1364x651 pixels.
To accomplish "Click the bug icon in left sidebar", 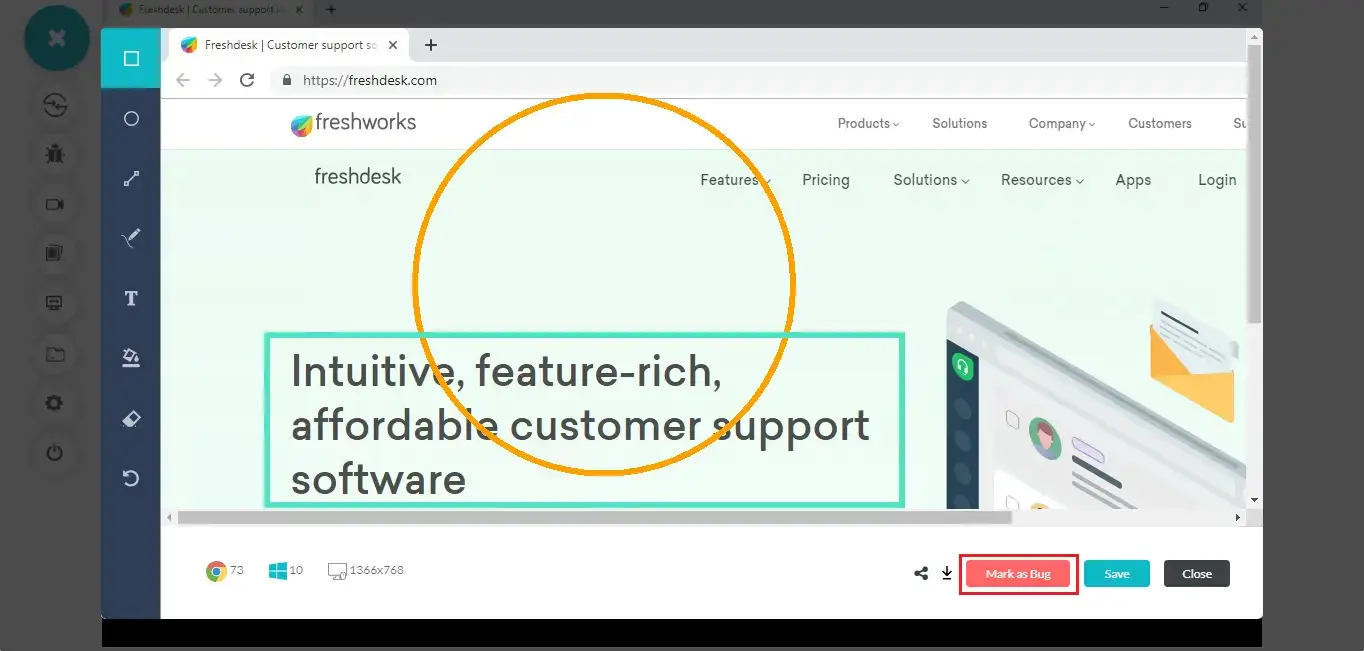I will coord(55,154).
